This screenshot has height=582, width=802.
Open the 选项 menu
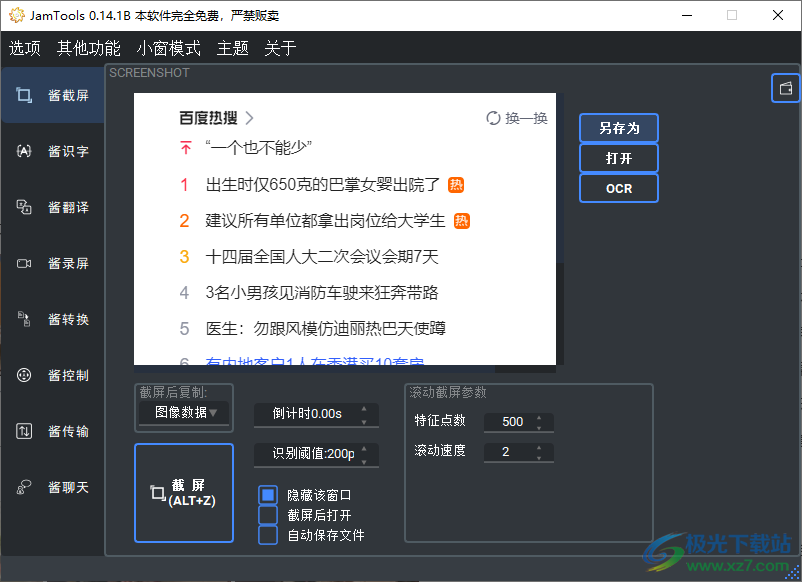(x=25, y=48)
